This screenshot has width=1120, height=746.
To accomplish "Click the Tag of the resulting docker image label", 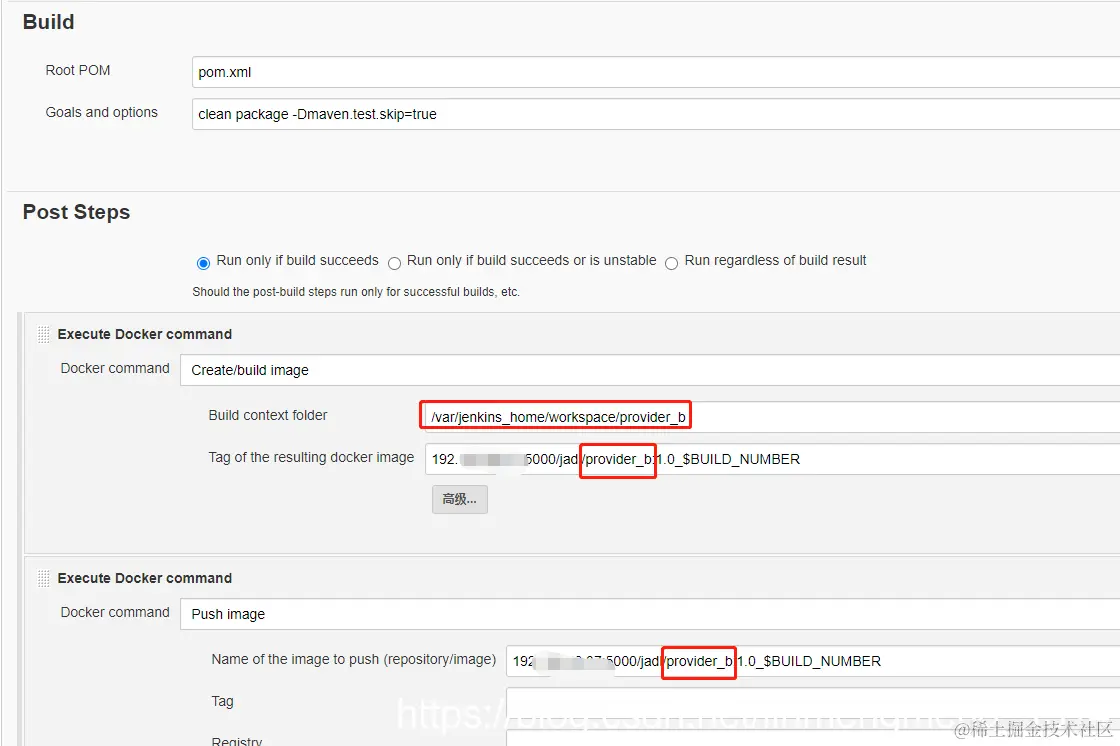I will click(x=311, y=457).
